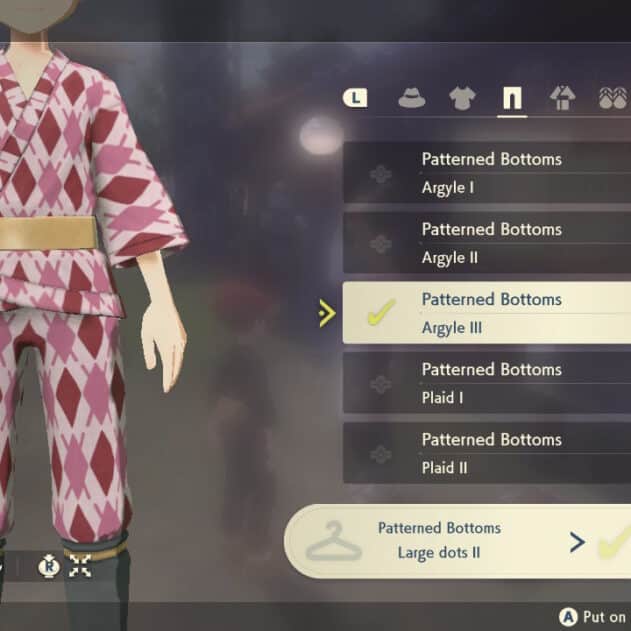Image resolution: width=631 pixels, height=631 pixels.
Task: Toggle the checkmark on Argyle III
Action: [x=381, y=312]
